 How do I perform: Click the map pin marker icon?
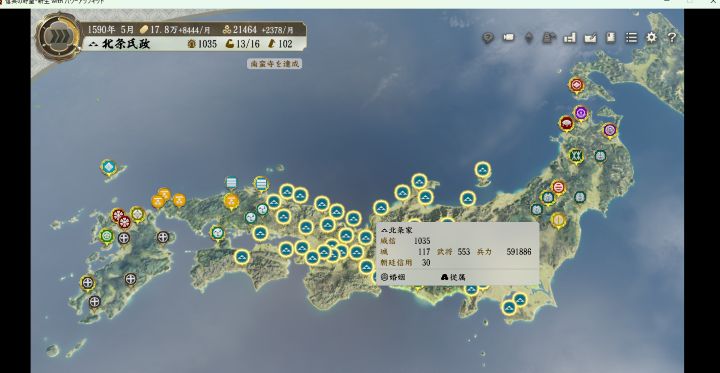tap(529, 38)
